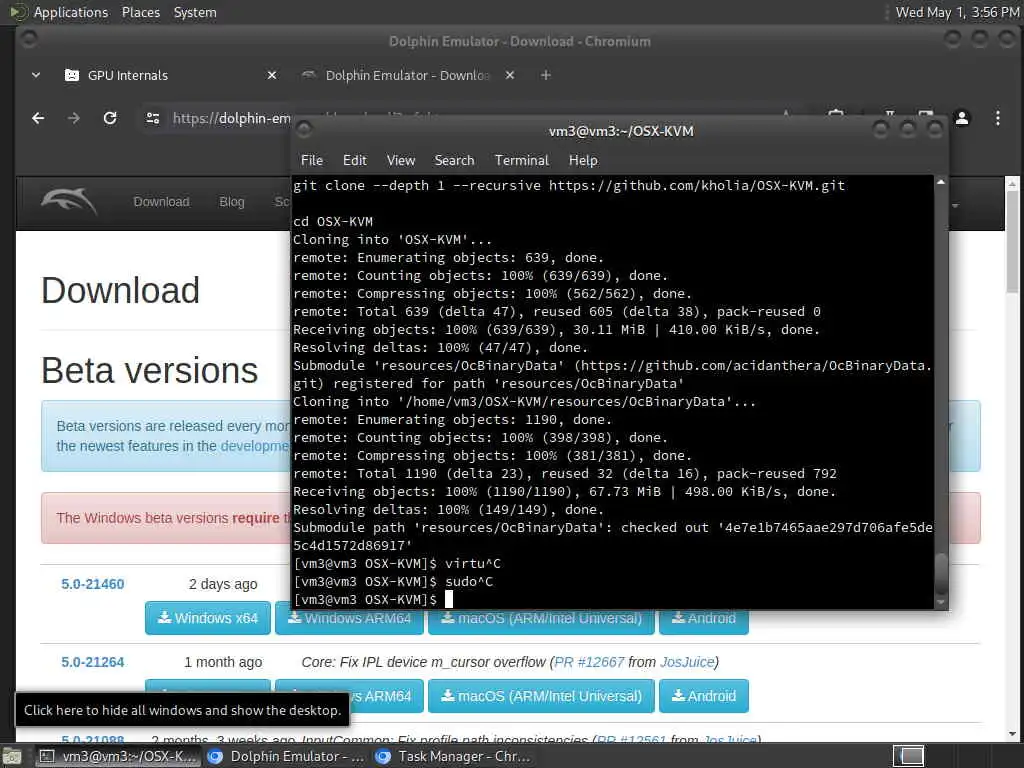
Task: Open terminal File menu
Action: click(312, 161)
